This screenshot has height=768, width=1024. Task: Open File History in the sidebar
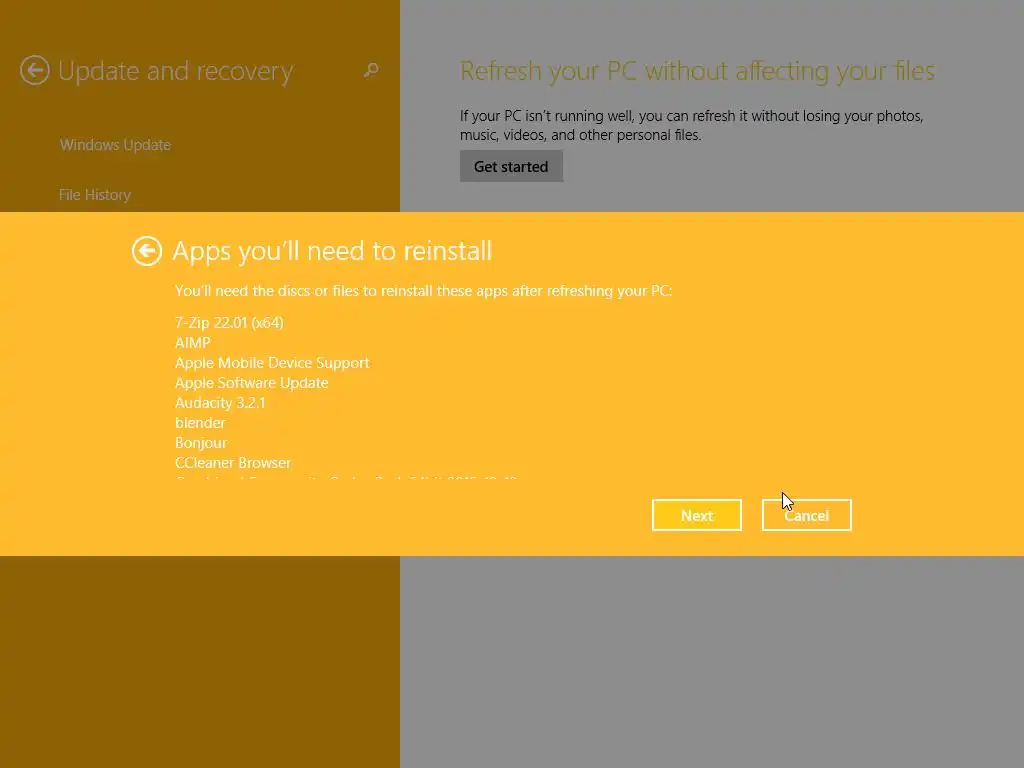coord(95,195)
